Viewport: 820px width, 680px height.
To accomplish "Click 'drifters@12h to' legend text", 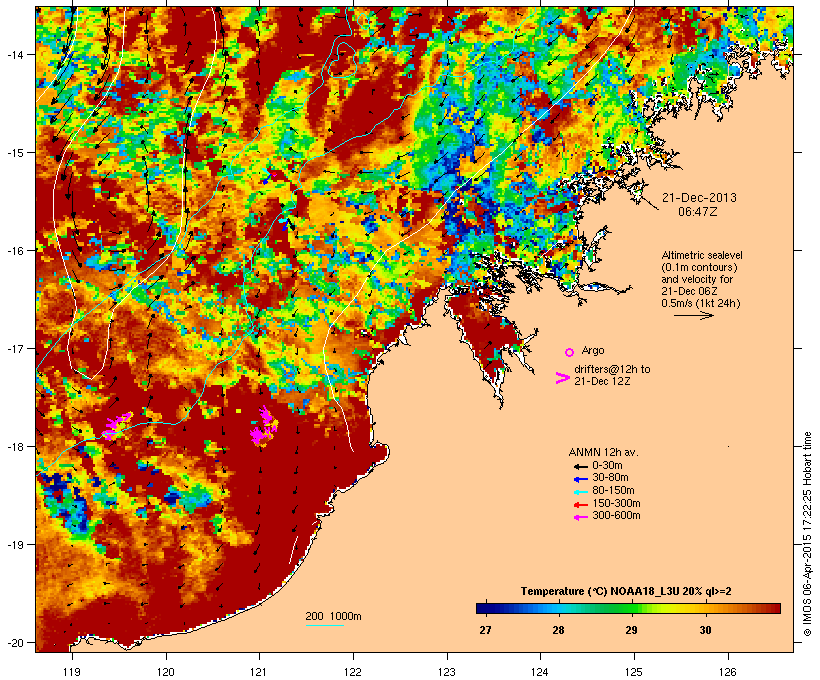I will [612, 369].
